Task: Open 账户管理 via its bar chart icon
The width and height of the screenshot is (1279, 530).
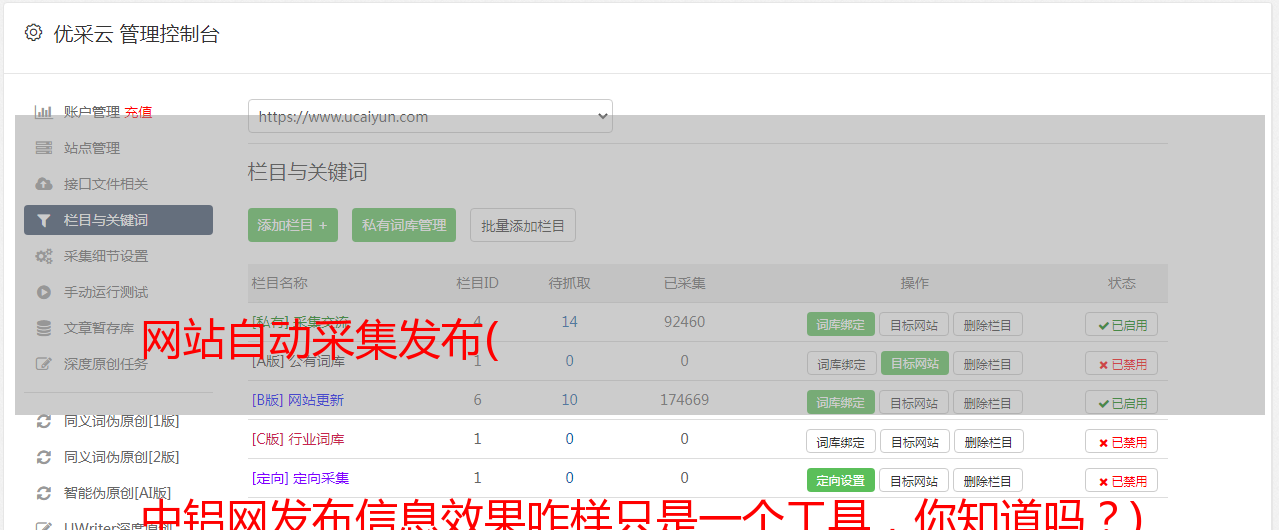Action: click(44, 112)
